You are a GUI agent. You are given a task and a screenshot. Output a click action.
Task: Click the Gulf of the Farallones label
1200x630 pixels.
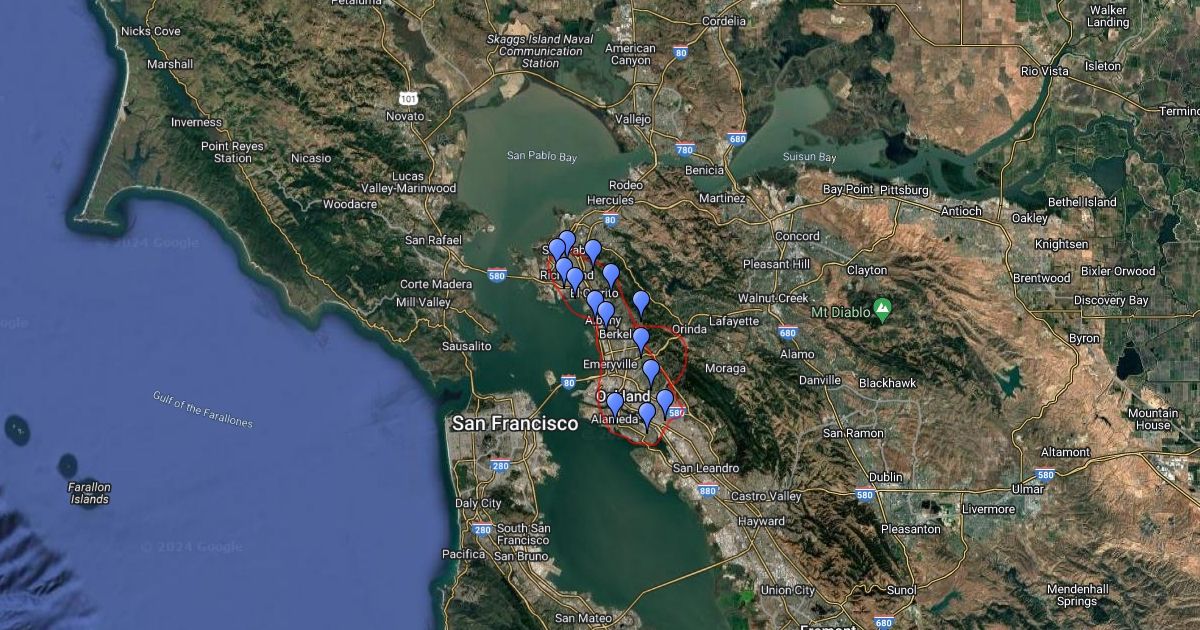coord(203,410)
